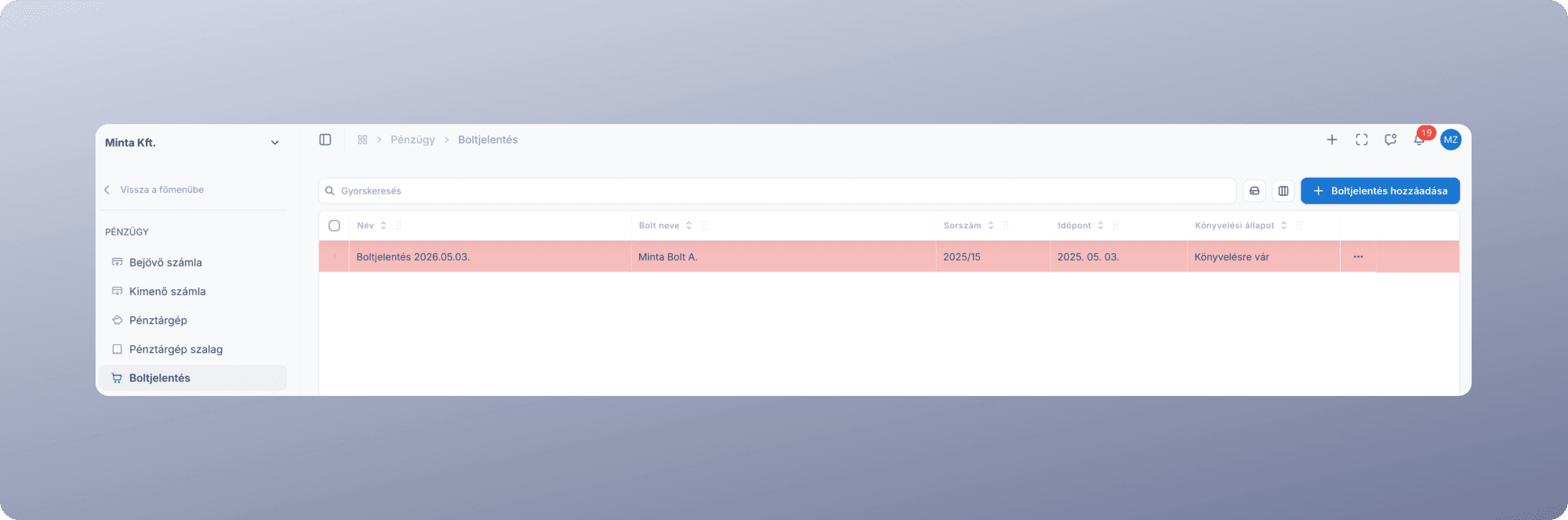Sort by the Név column arrows
The height and width of the screenshot is (520, 1568).
pyautogui.click(x=383, y=225)
